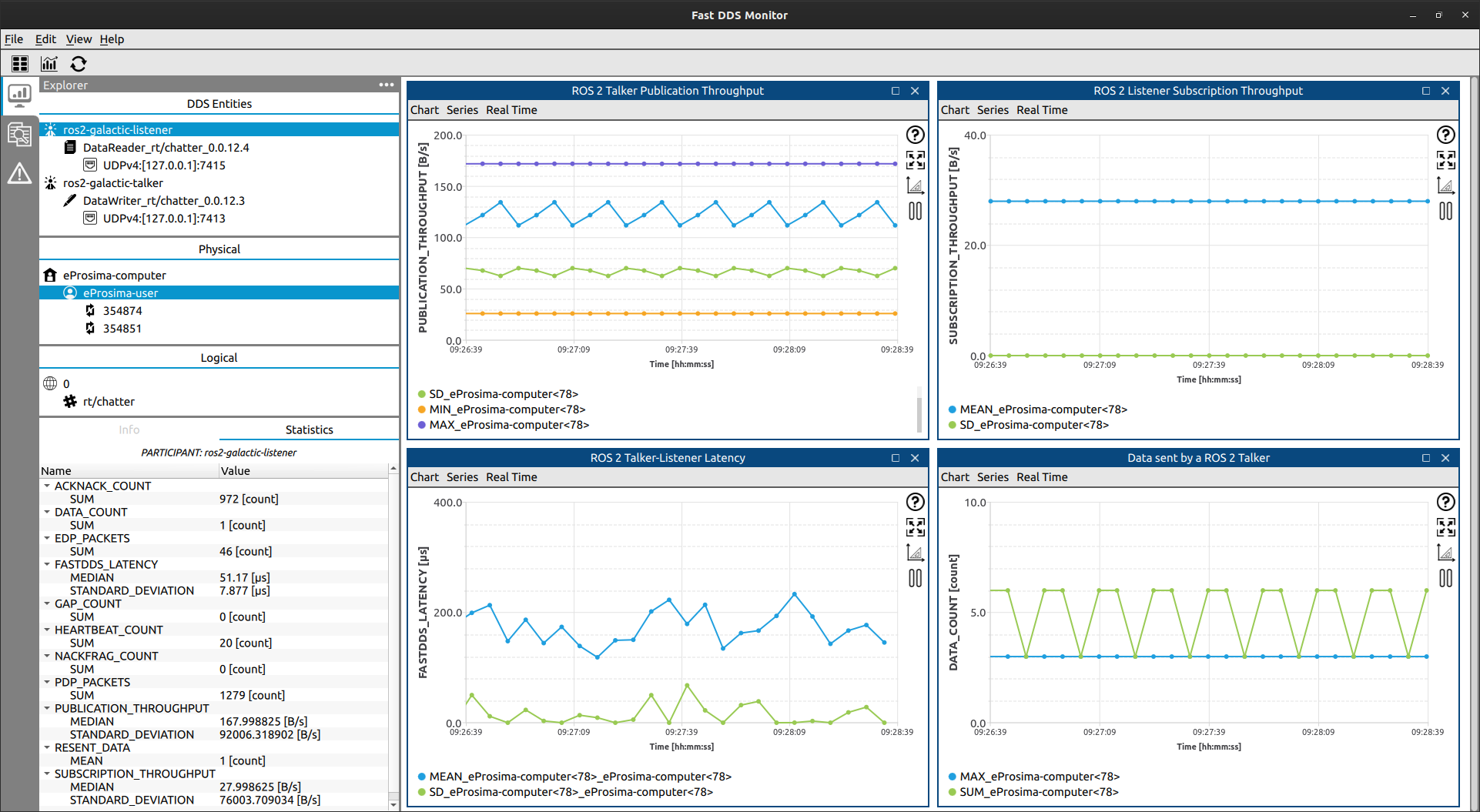The image size is (1480, 812).
Task: Open Real Time menu in Listener Subscription chart
Action: [x=1042, y=110]
